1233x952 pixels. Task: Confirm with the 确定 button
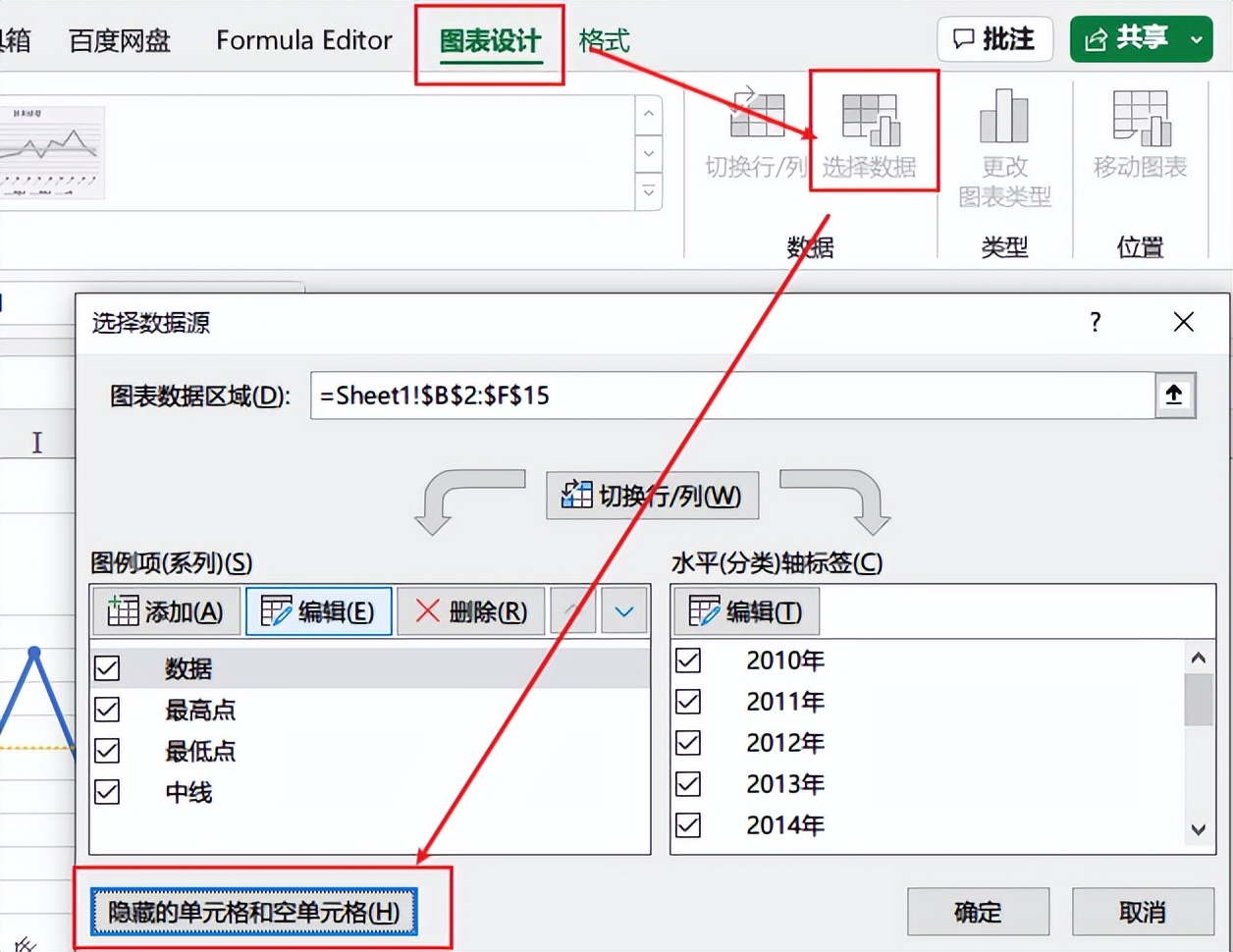point(978,913)
